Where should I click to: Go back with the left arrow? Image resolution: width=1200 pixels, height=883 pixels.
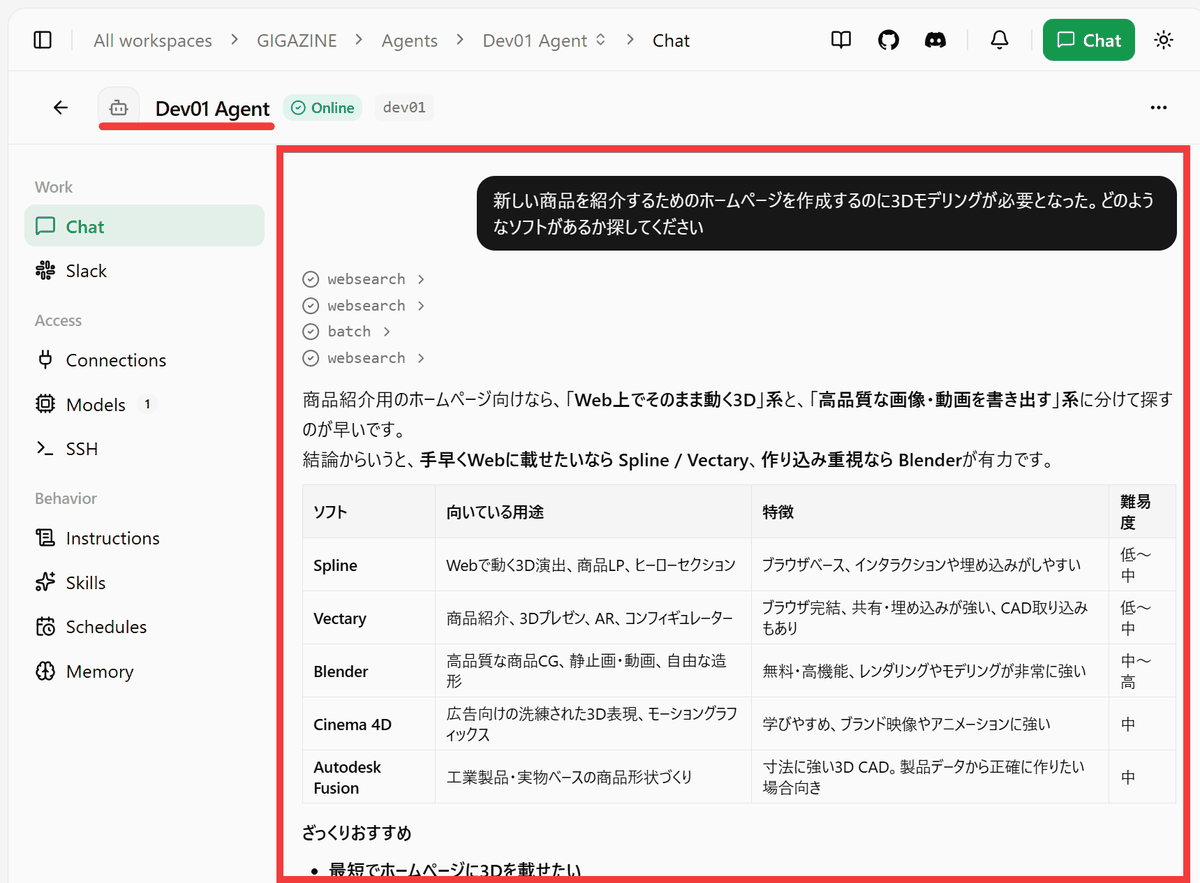pos(61,108)
